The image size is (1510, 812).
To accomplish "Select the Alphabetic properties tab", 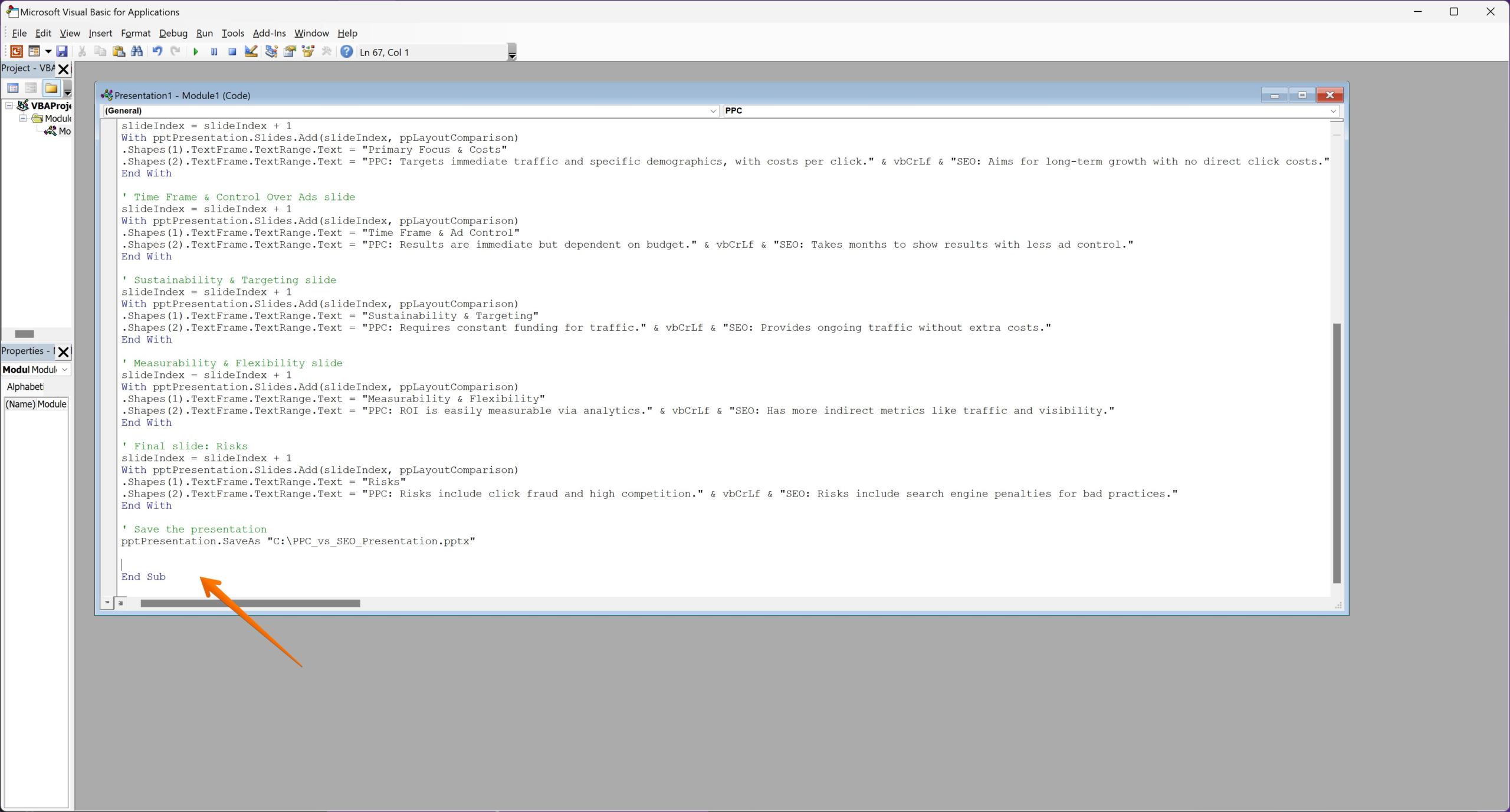I will tap(25, 387).
